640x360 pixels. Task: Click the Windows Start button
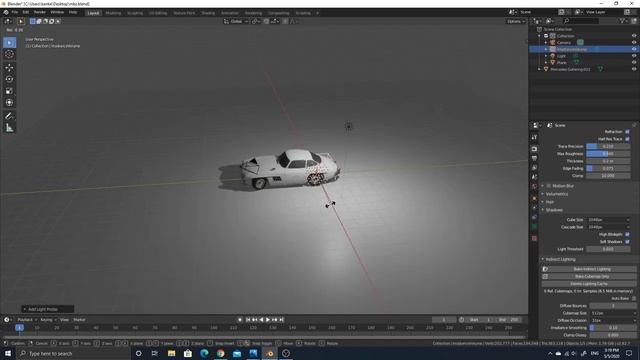(8, 353)
